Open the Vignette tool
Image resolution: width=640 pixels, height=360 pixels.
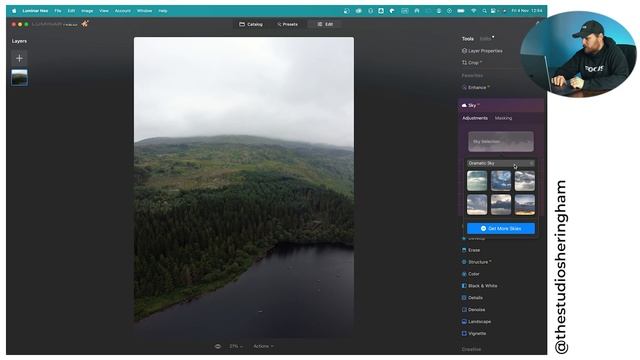coord(473,333)
